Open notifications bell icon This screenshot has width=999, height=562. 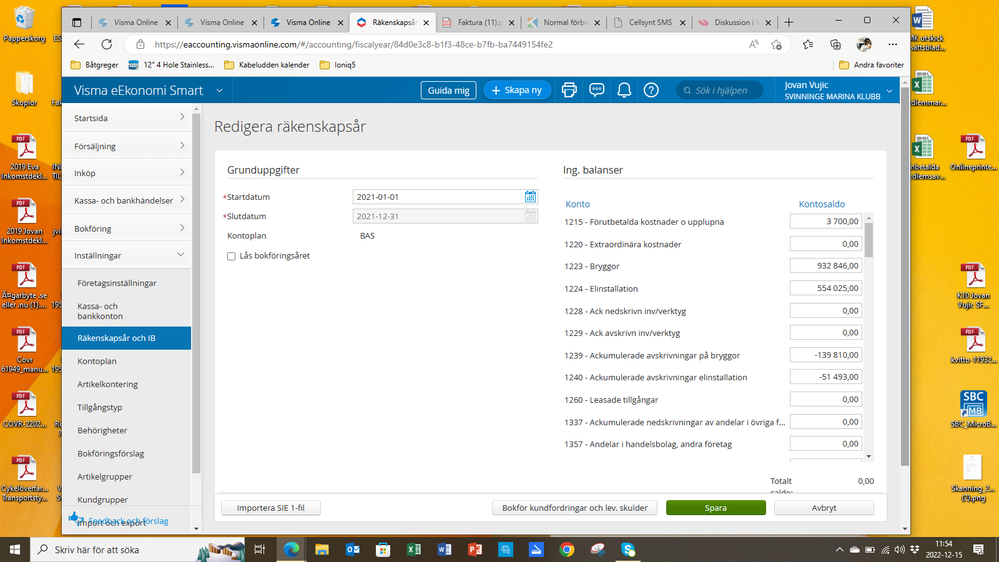click(624, 90)
